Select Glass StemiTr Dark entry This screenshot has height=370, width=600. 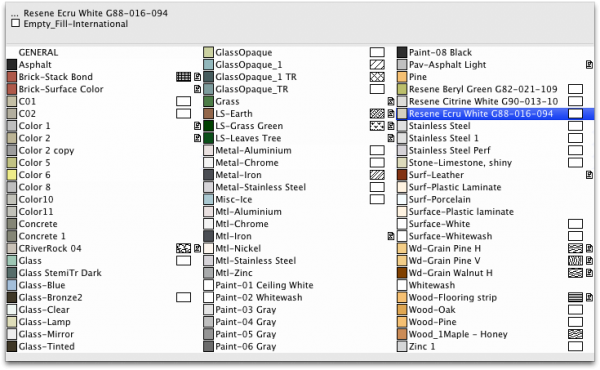(60, 273)
